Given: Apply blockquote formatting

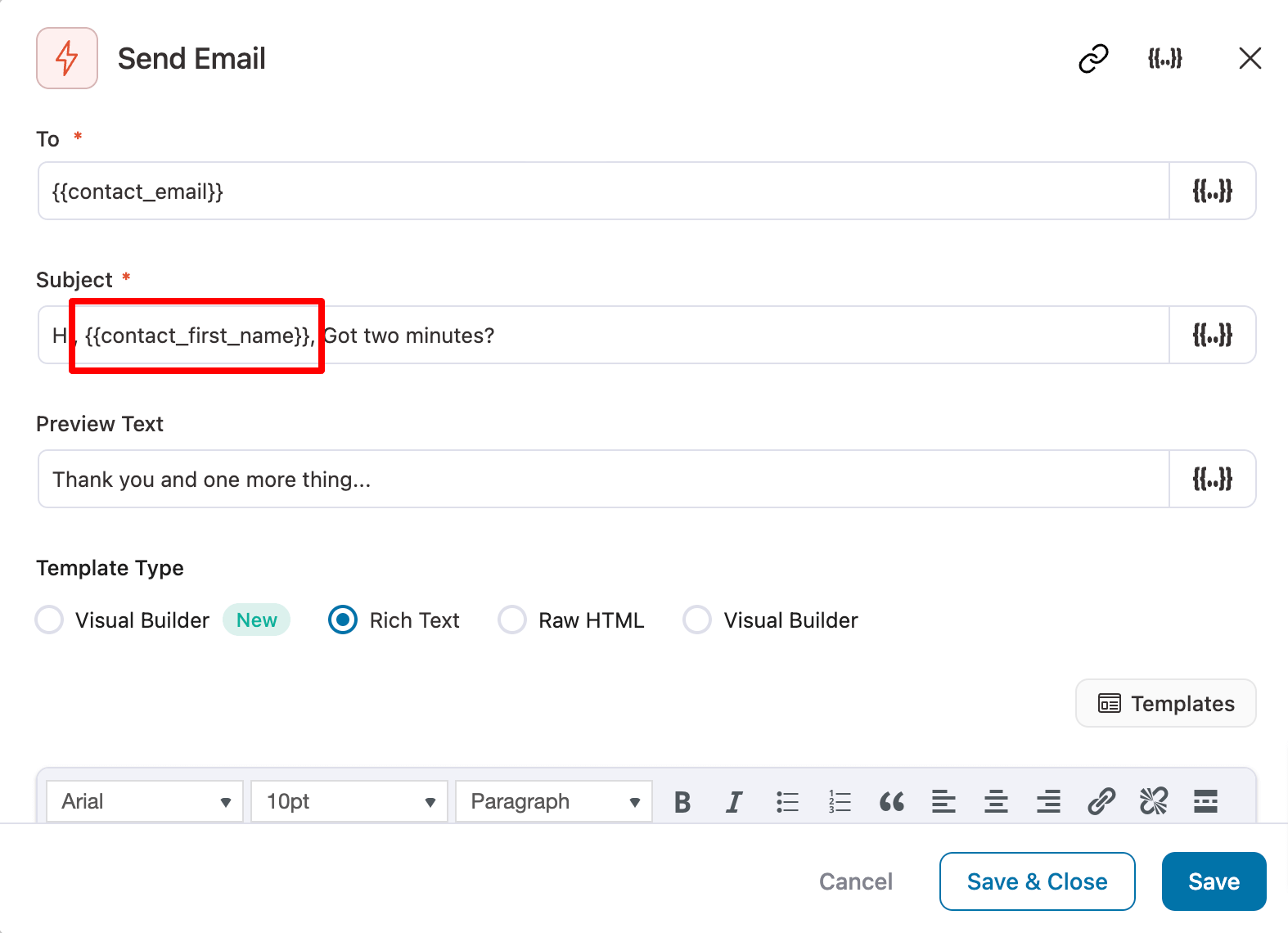Looking at the screenshot, I should 892,802.
